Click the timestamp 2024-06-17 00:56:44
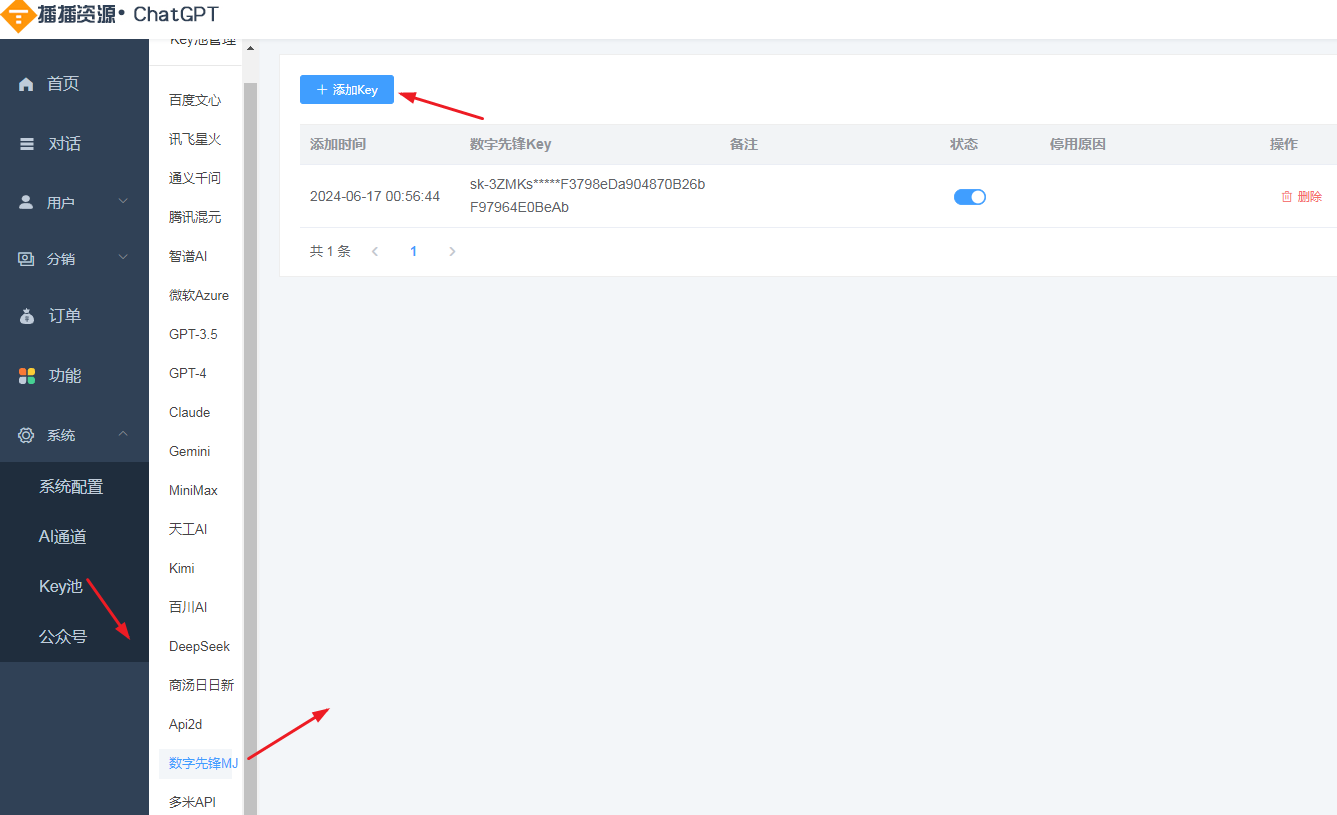Viewport: 1337px width, 815px height. click(x=375, y=196)
